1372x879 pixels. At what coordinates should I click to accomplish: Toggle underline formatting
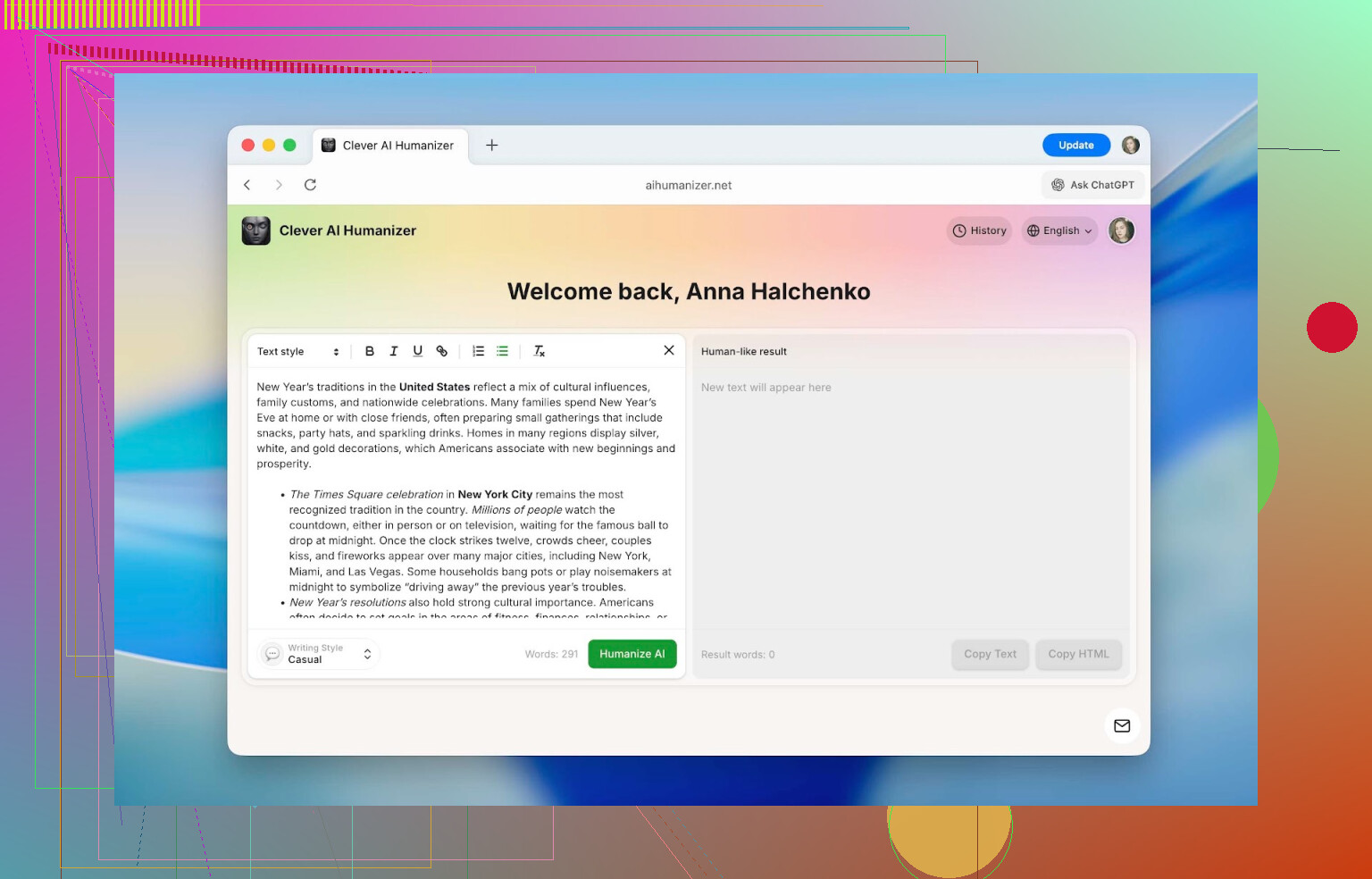pyautogui.click(x=417, y=351)
